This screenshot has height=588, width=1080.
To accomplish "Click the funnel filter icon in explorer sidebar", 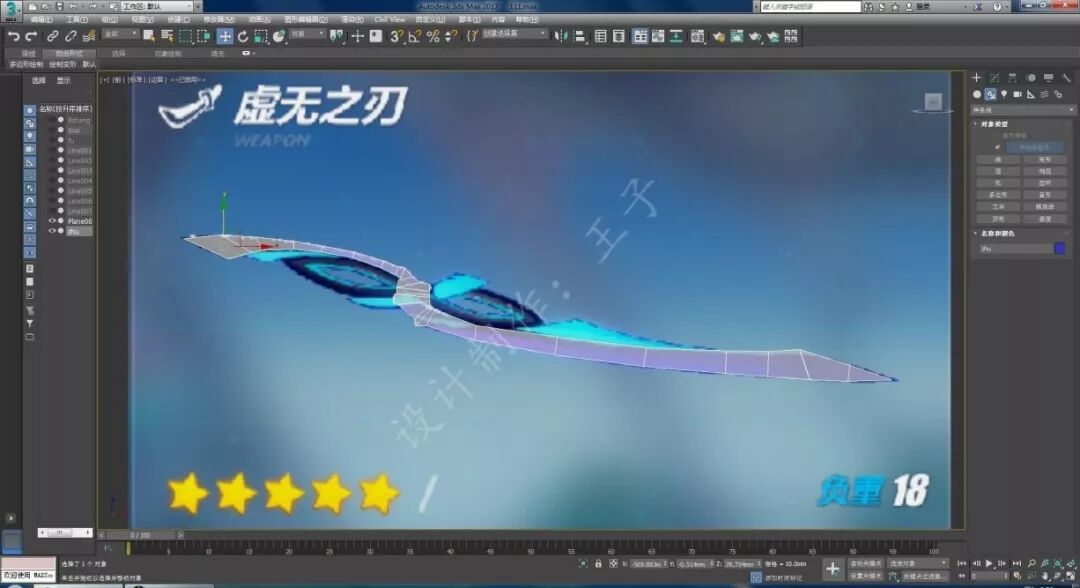I will pos(30,324).
